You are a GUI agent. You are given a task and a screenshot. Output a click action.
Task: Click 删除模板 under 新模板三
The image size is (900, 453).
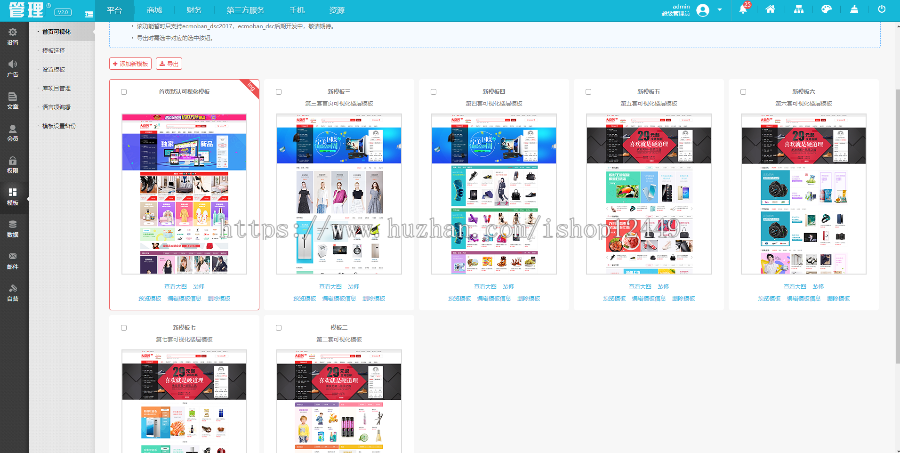(374, 299)
